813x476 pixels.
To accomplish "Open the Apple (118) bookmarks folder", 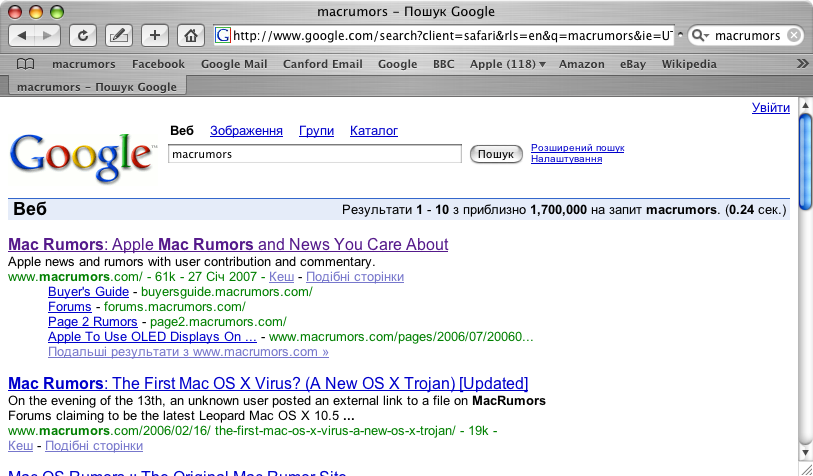I will coord(508,64).
